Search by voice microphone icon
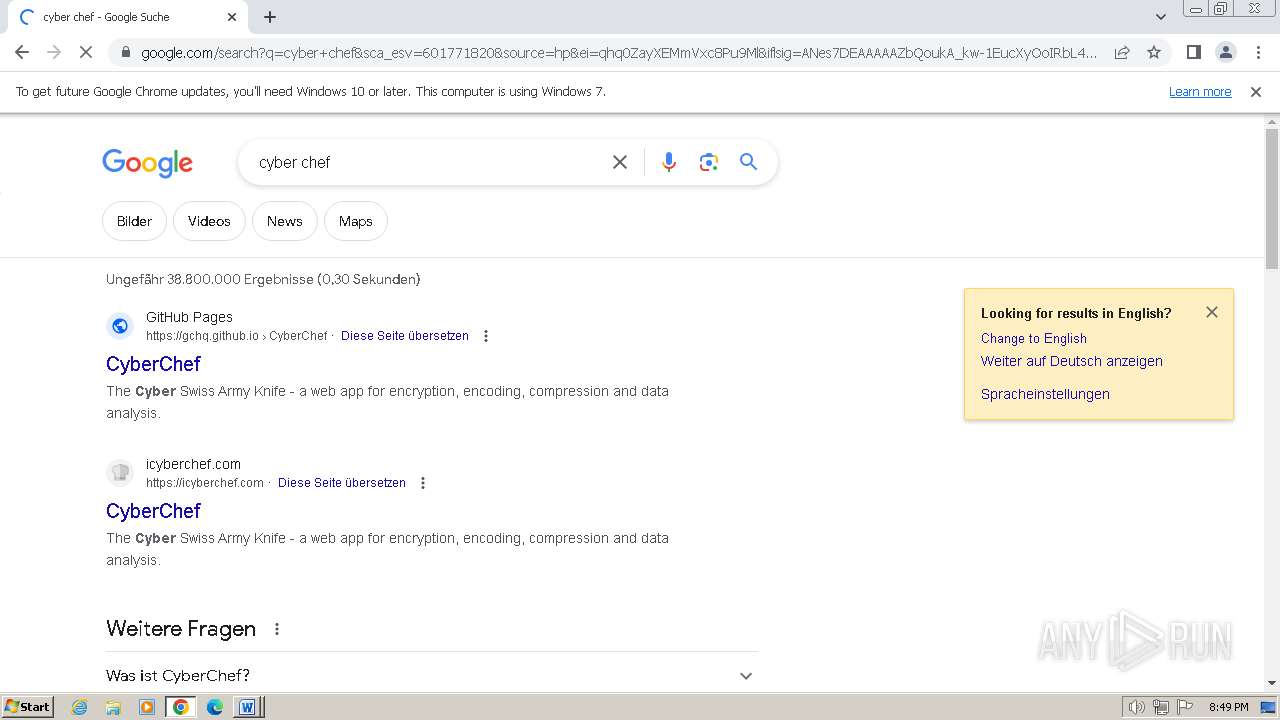Viewport: 1280px width, 720px height. (669, 162)
